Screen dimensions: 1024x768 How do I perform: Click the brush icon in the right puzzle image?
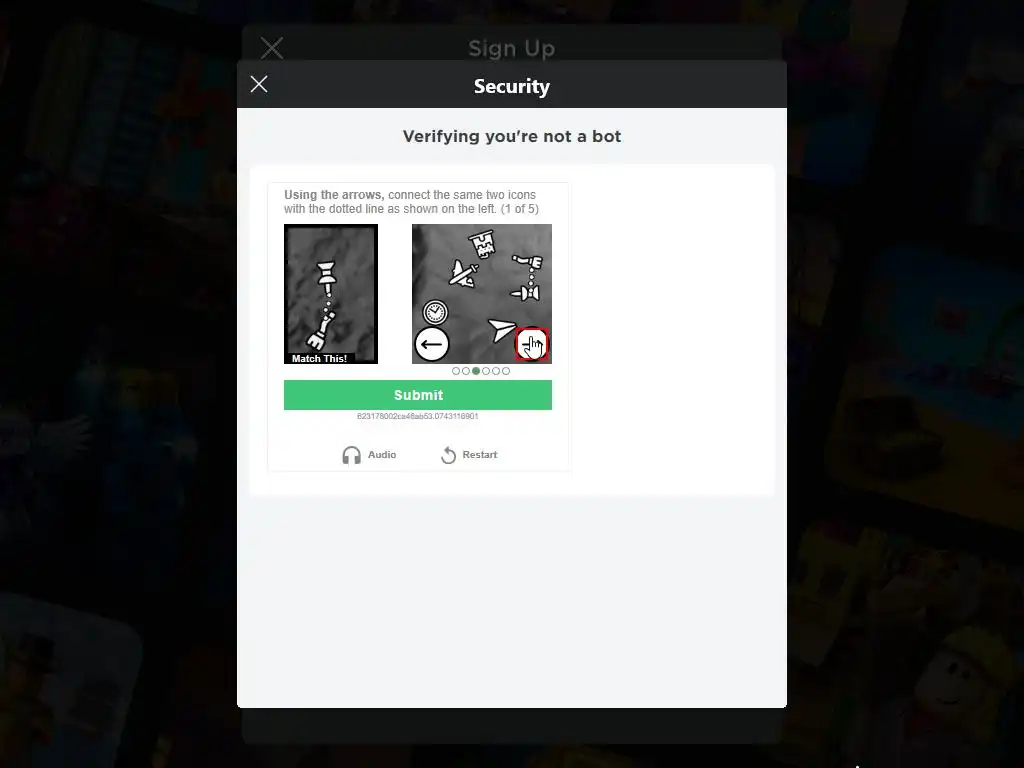[x=529, y=263]
